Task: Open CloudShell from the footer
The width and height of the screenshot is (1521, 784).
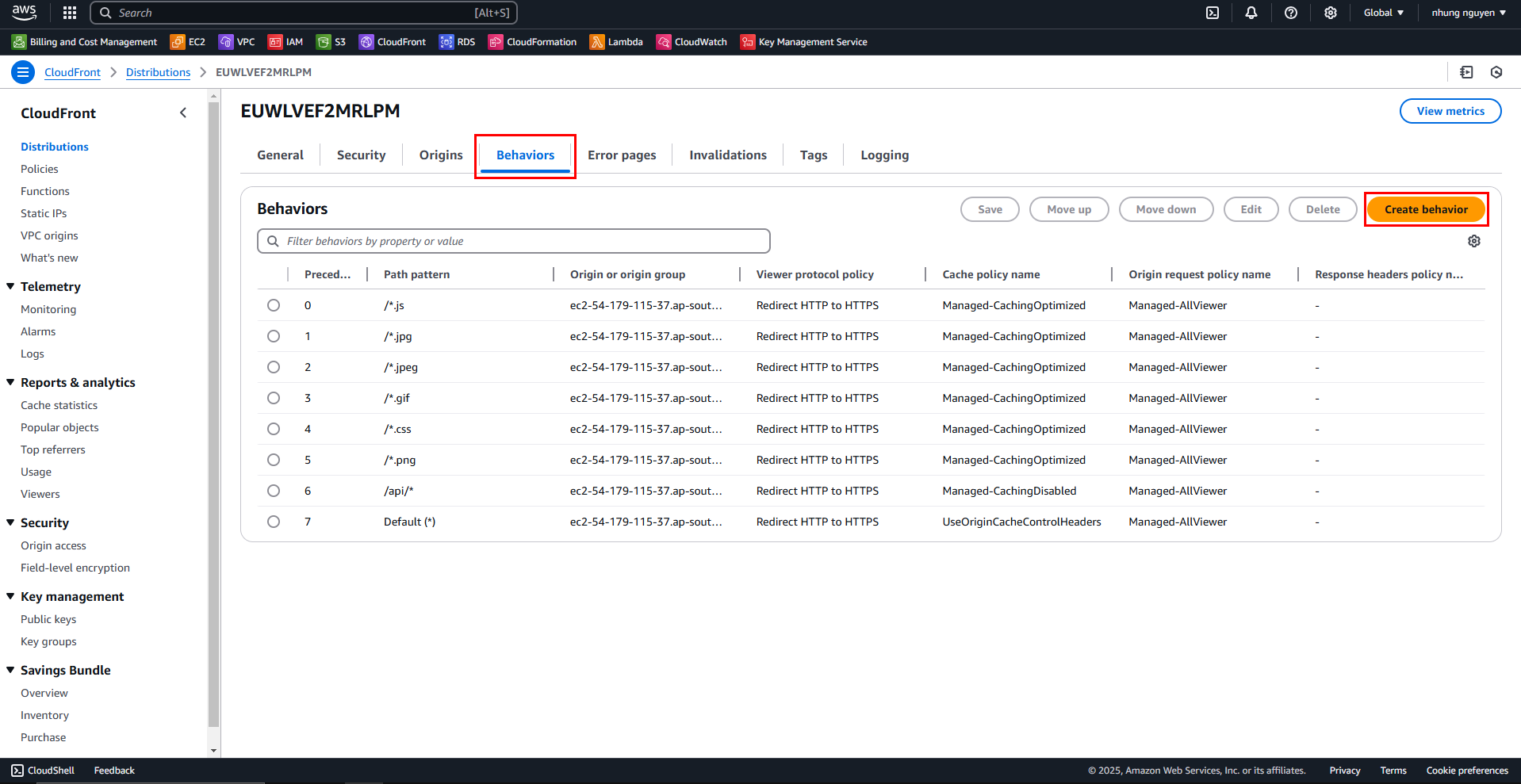Action: click(43, 771)
